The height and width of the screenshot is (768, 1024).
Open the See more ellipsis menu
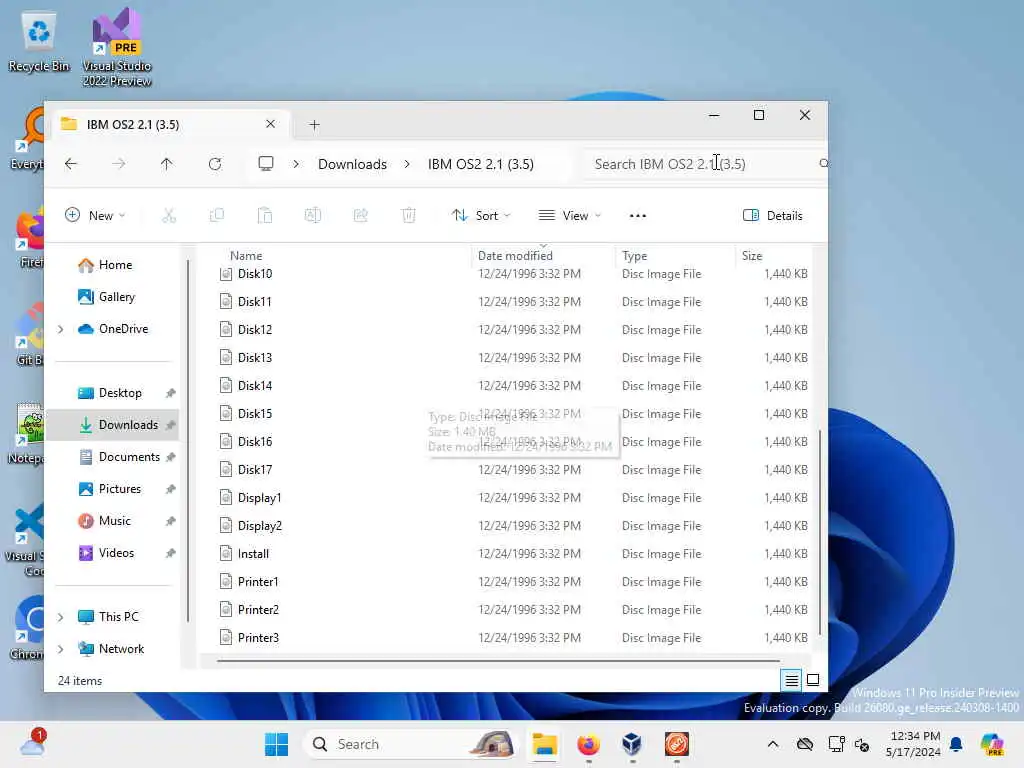638,216
